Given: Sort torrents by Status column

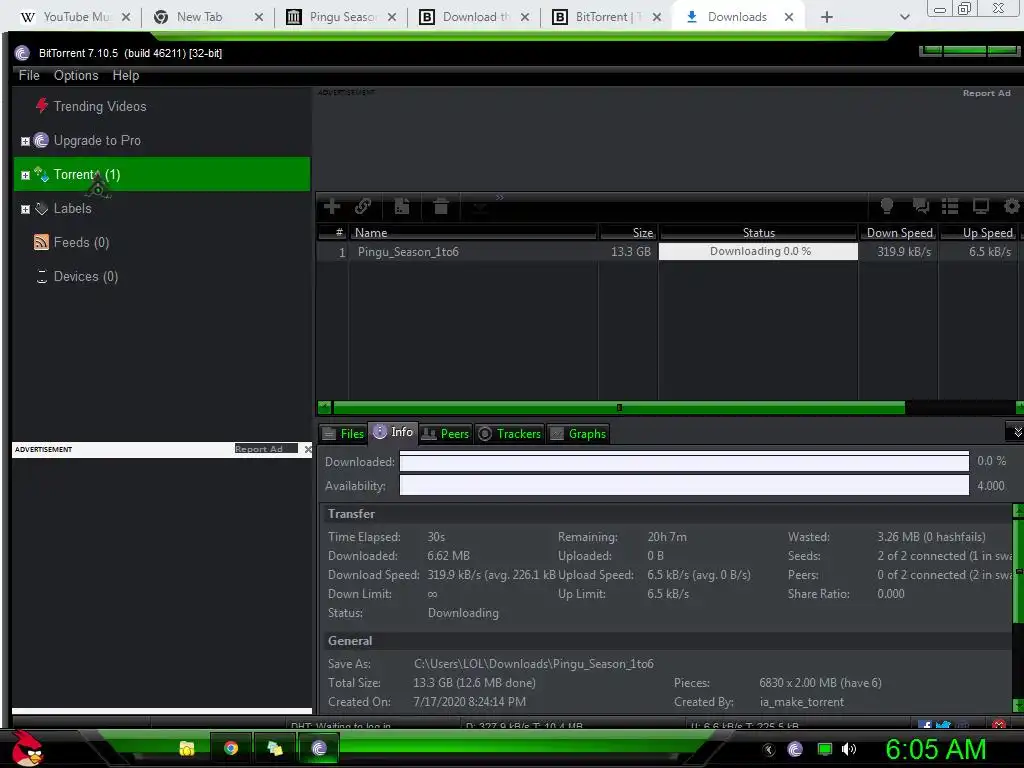Looking at the screenshot, I should click(x=758, y=232).
